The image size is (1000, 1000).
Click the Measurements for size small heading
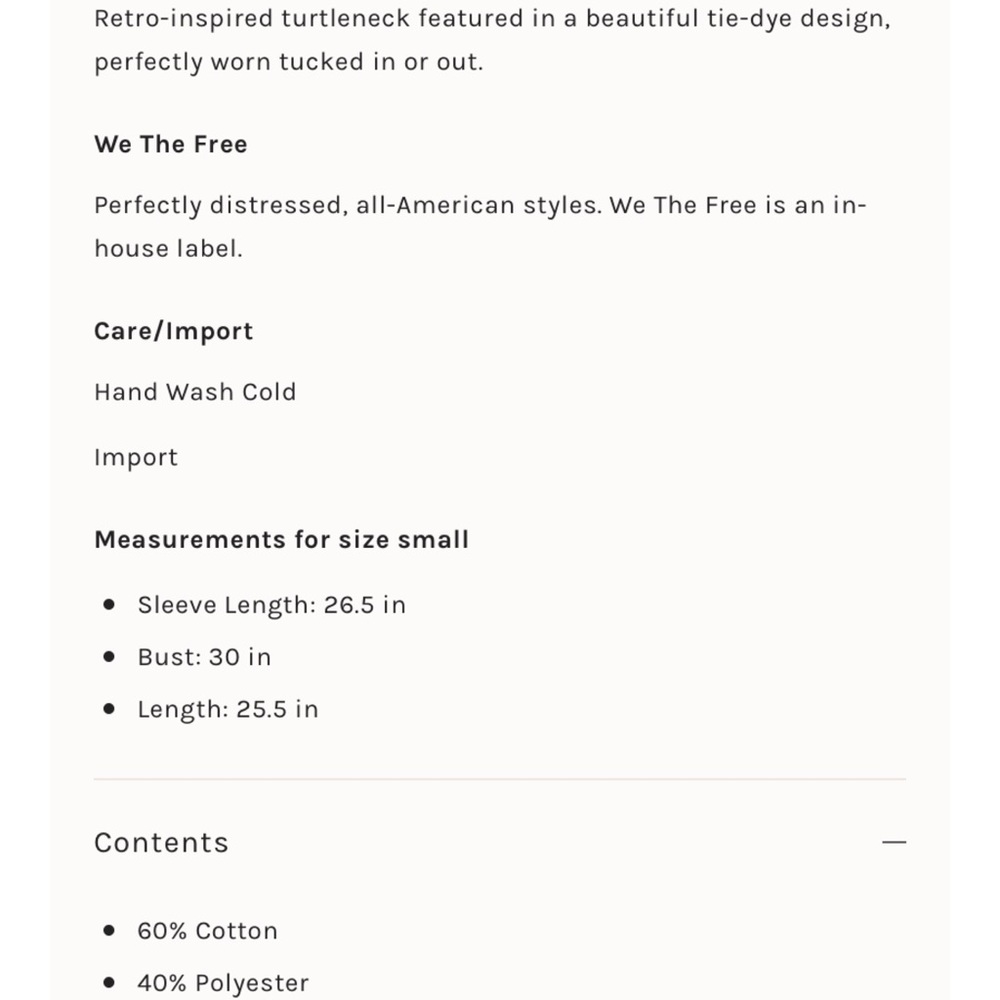click(x=281, y=540)
